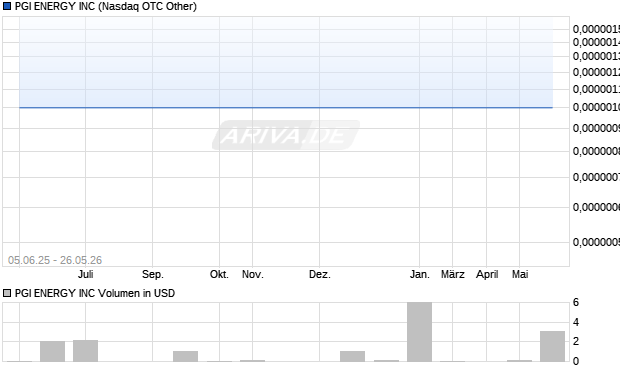Click the volume bar just before Juli
The width and height of the screenshot is (620, 371).
[x=53, y=351]
